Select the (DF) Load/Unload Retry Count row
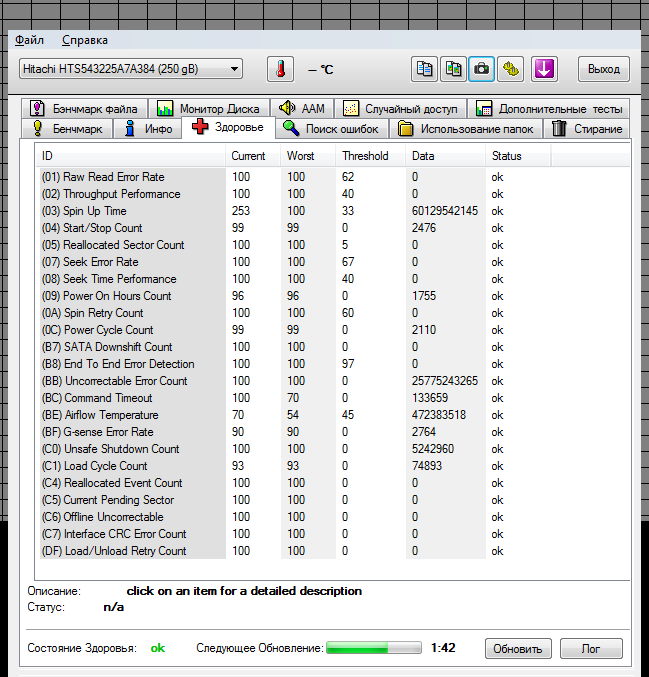Viewport: 649px width, 677px height. [294, 551]
